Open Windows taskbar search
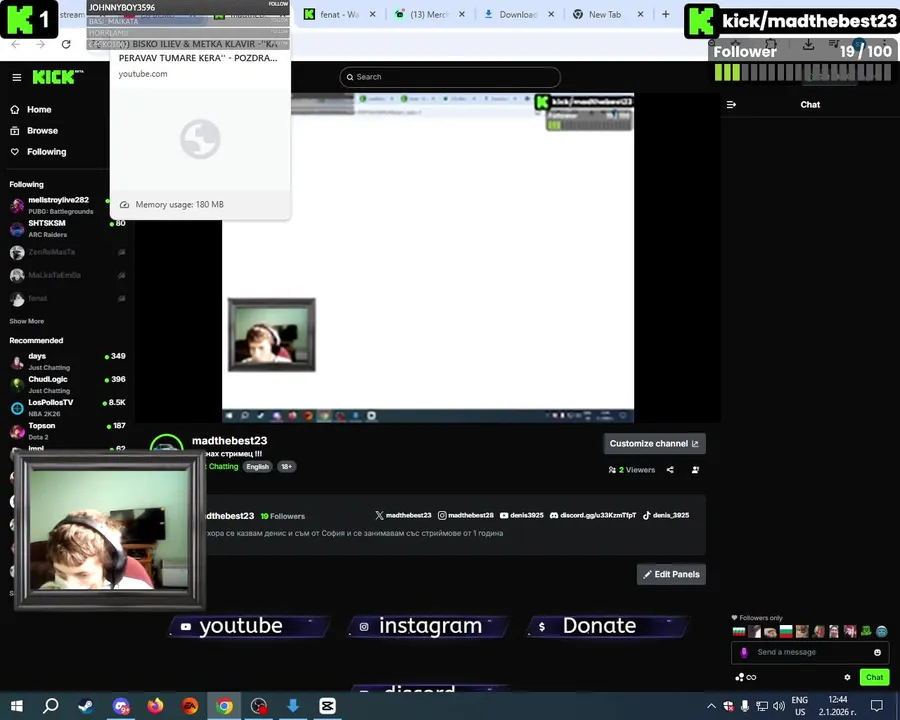Viewport: 900px width, 720px height. tap(51, 706)
